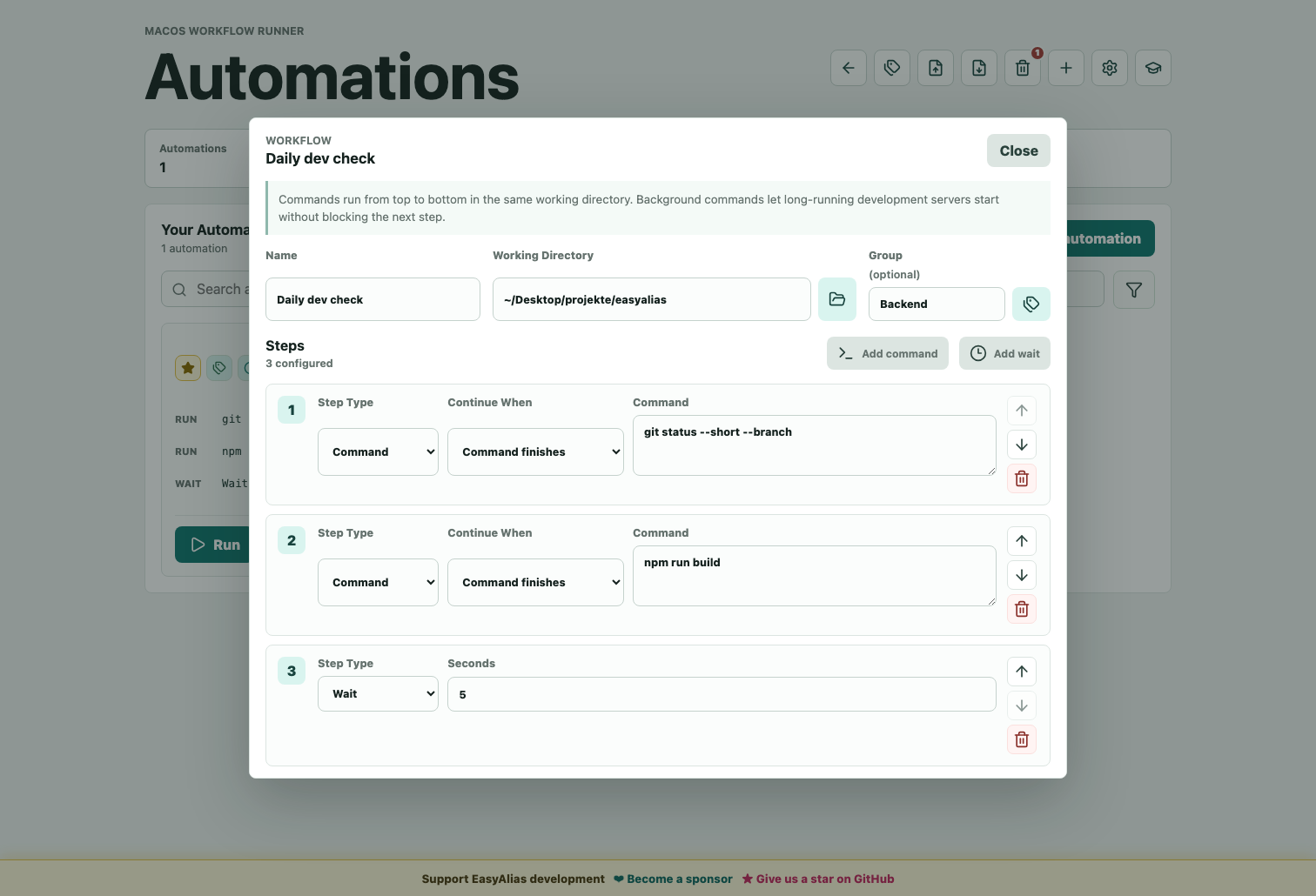
Task: Click the tag icon on the automation card
Action: pyautogui.click(x=219, y=368)
